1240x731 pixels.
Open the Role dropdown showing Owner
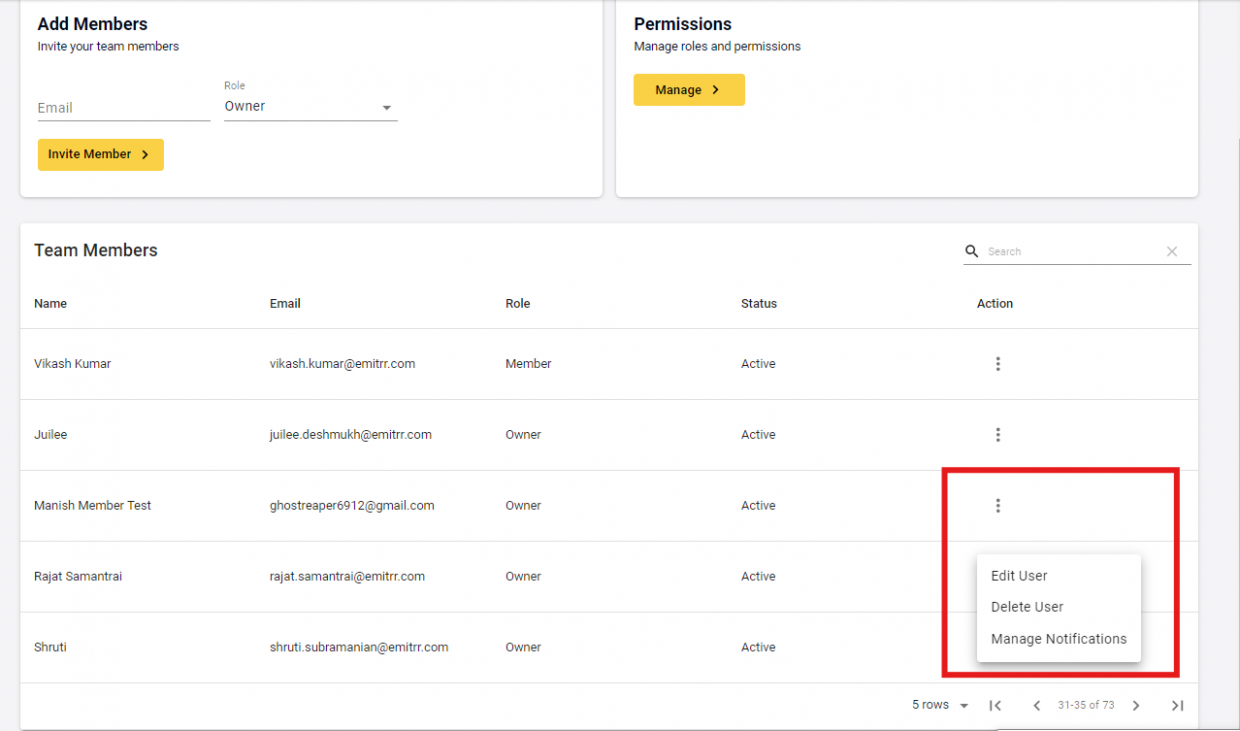click(310, 106)
